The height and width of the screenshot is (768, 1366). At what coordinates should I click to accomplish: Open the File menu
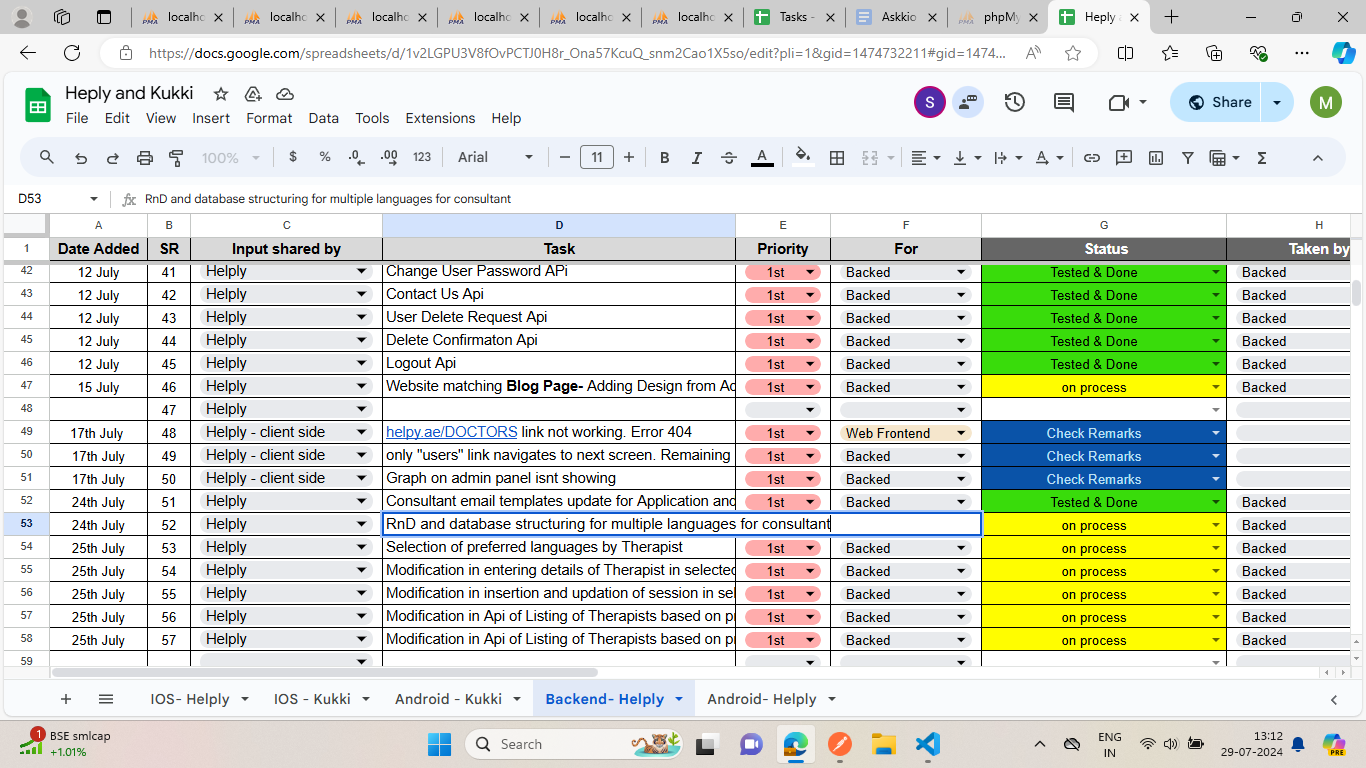pos(77,118)
